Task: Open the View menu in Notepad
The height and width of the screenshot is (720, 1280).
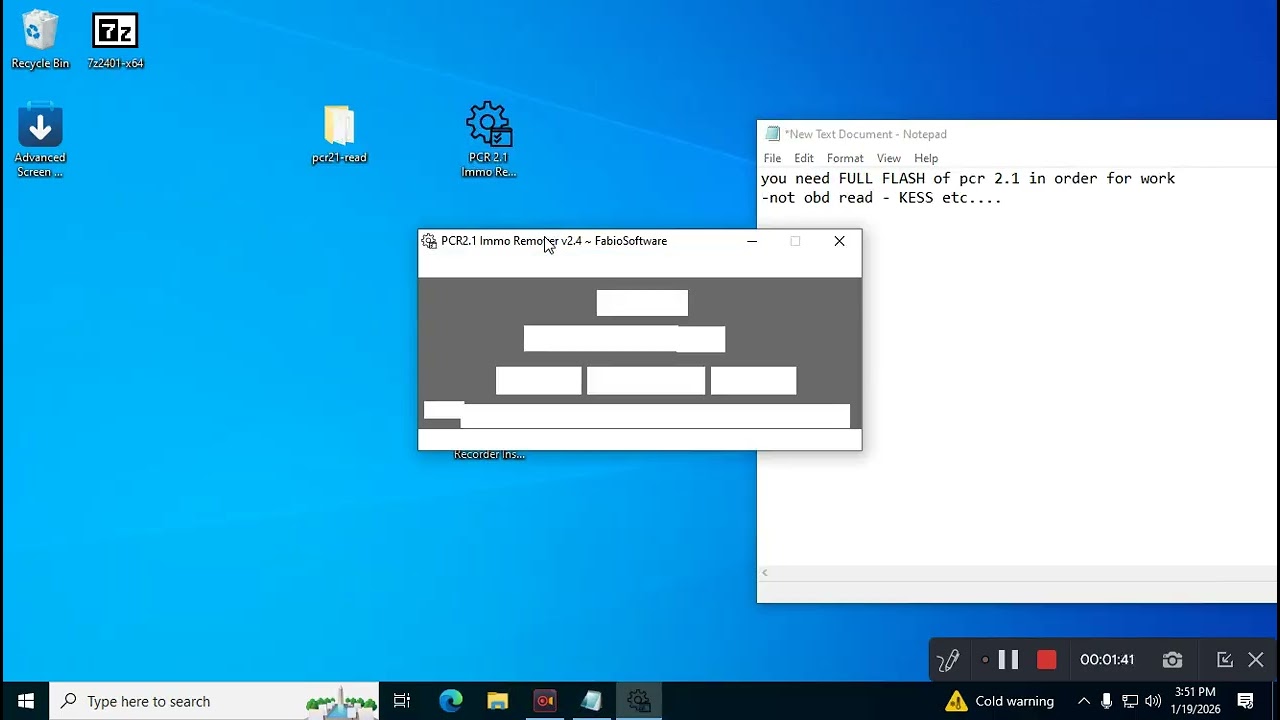Action: point(889,158)
